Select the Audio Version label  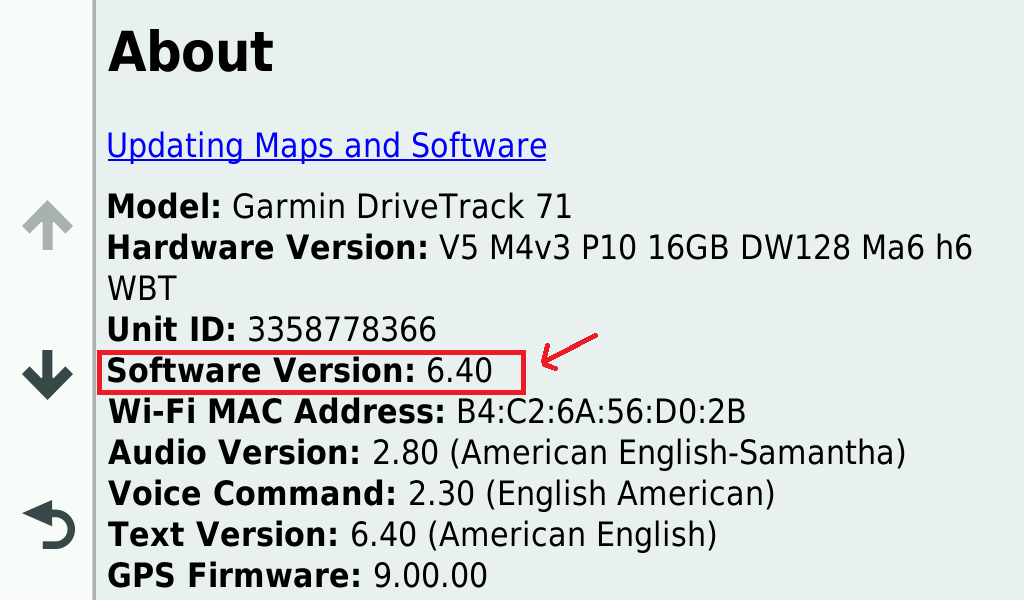[x=234, y=453]
